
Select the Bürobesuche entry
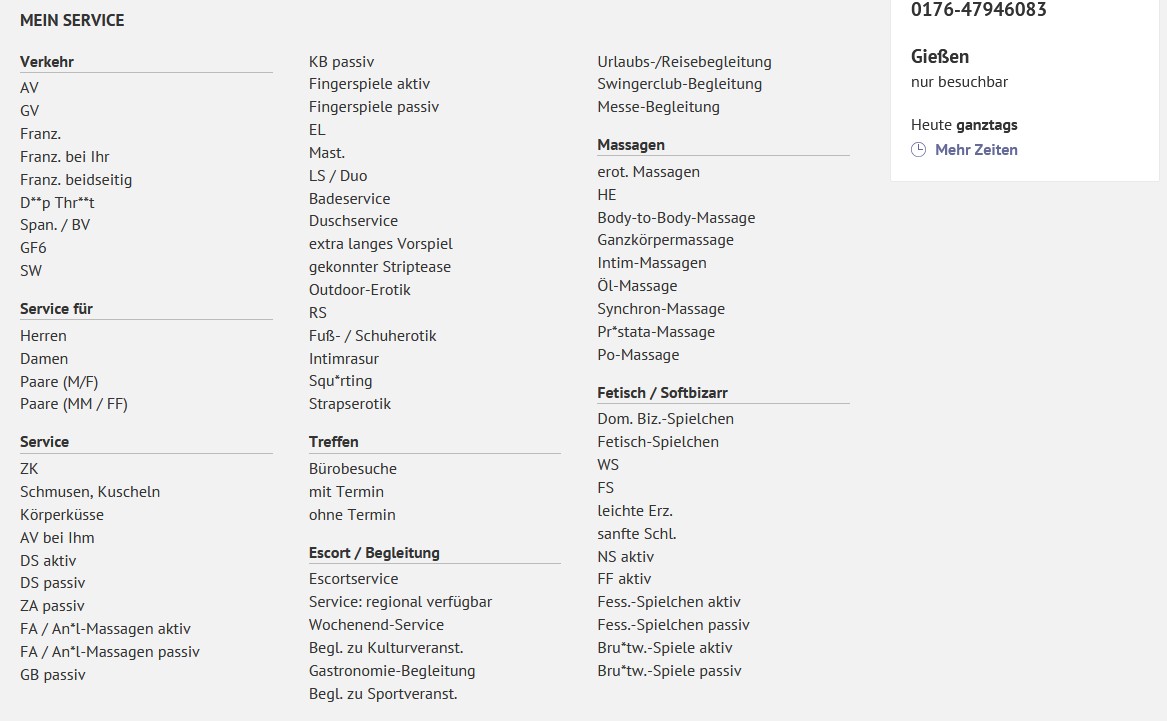tap(353, 469)
